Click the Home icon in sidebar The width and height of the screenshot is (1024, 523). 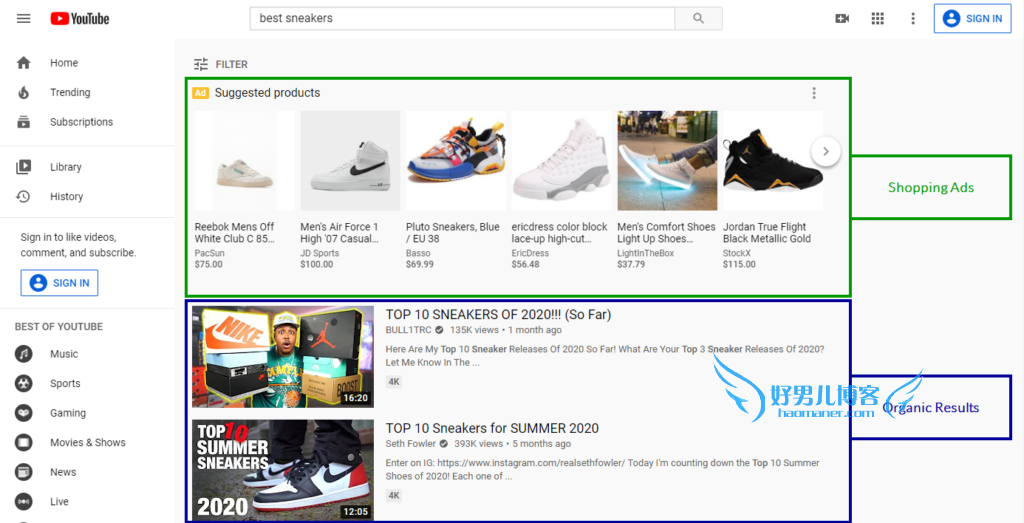pos(24,63)
